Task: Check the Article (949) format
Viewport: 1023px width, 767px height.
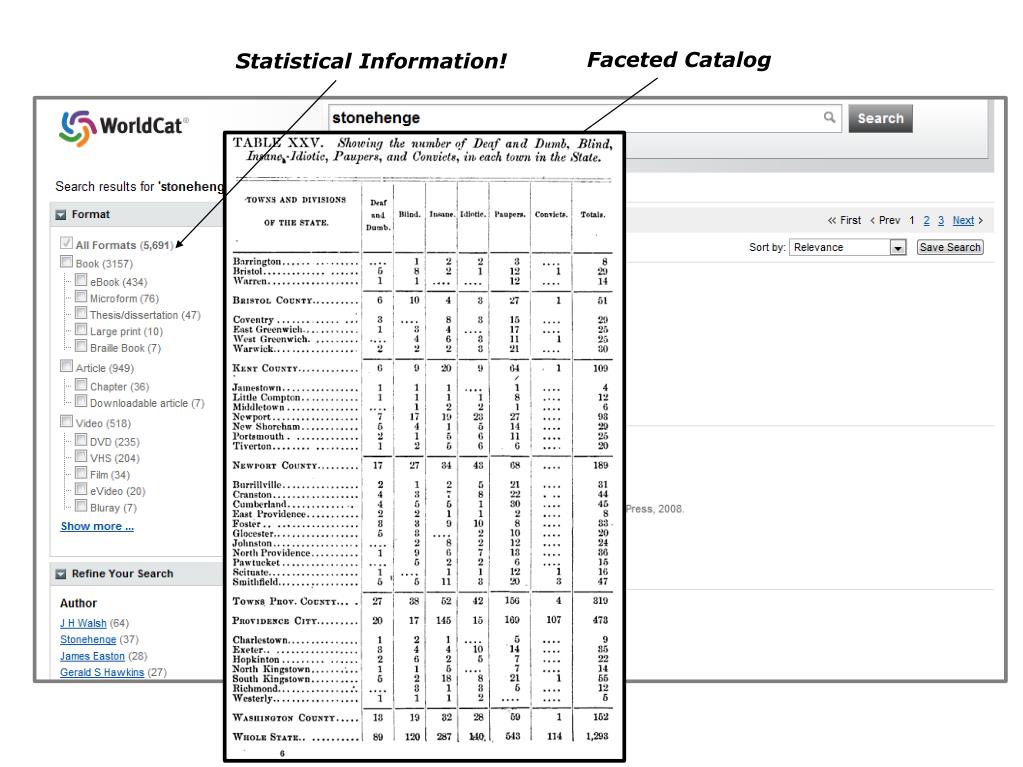Action: (66, 366)
